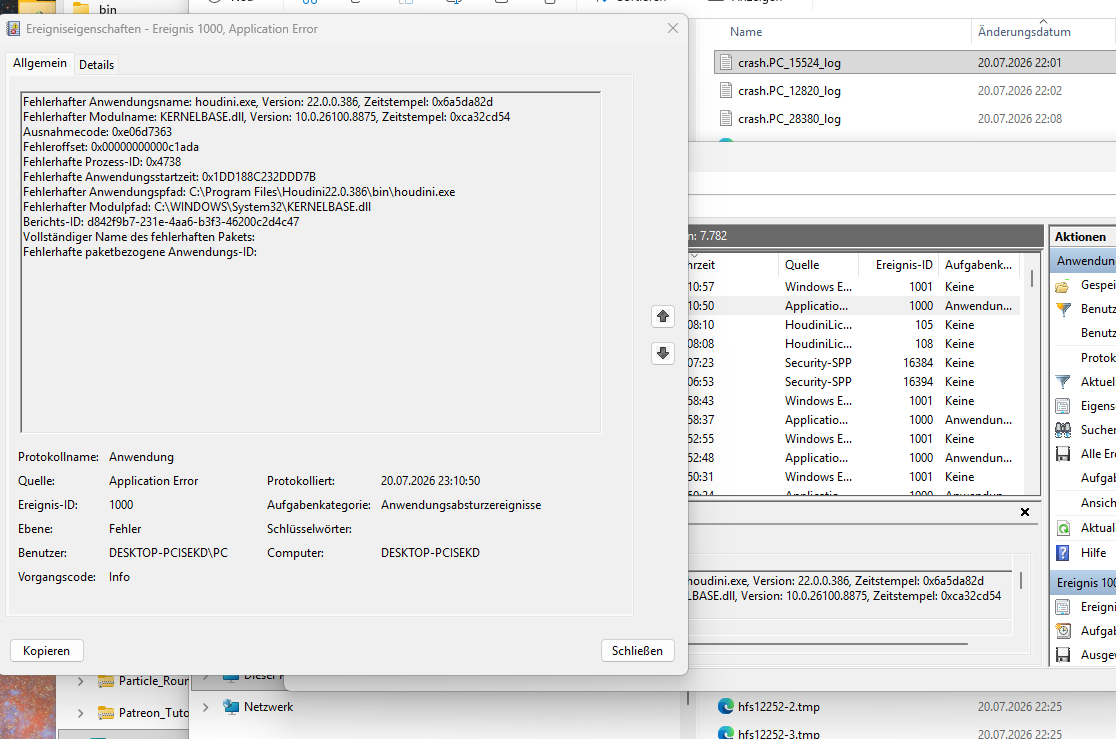Go to next event with down arrow
1116x739 pixels.
click(x=663, y=353)
